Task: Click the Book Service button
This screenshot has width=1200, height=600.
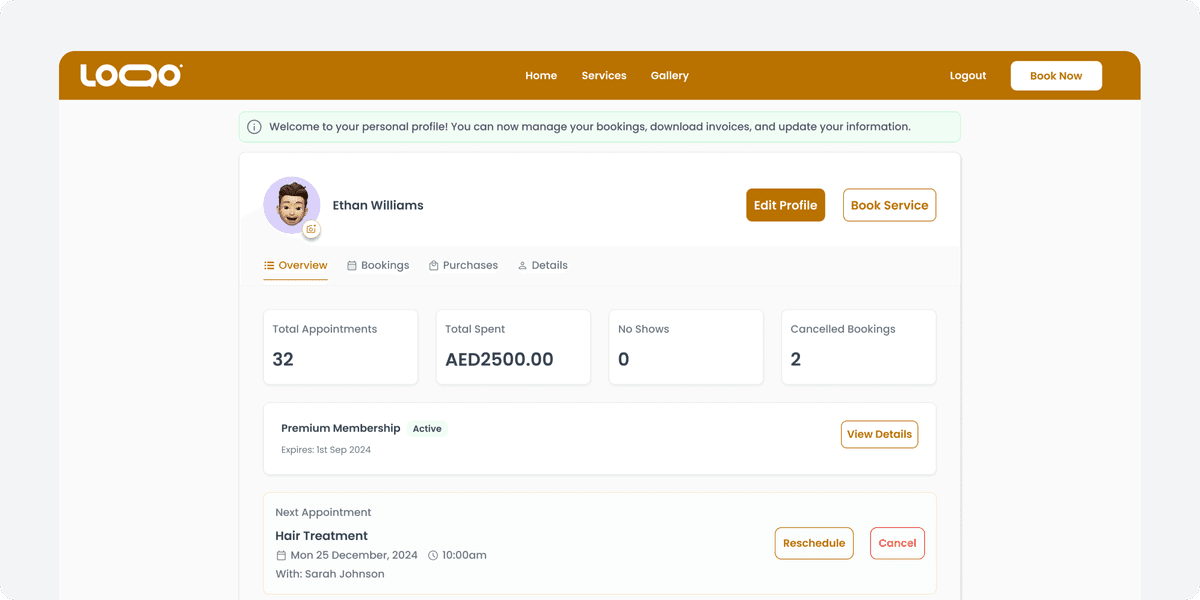Action: click(x=889, y=205)
